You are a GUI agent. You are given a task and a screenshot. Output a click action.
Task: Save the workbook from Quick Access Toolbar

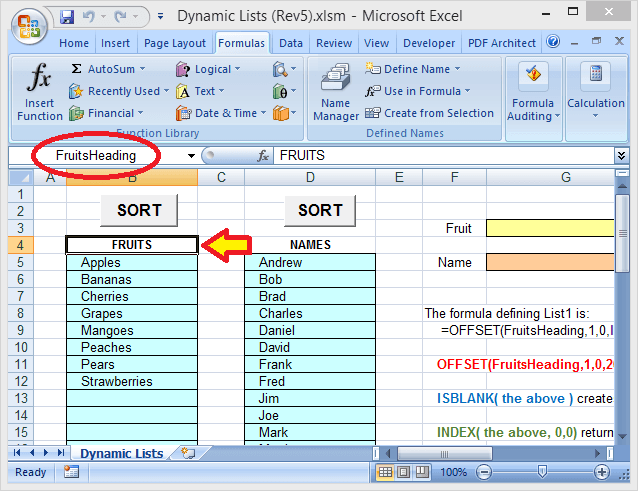click(x=67, y=17)
